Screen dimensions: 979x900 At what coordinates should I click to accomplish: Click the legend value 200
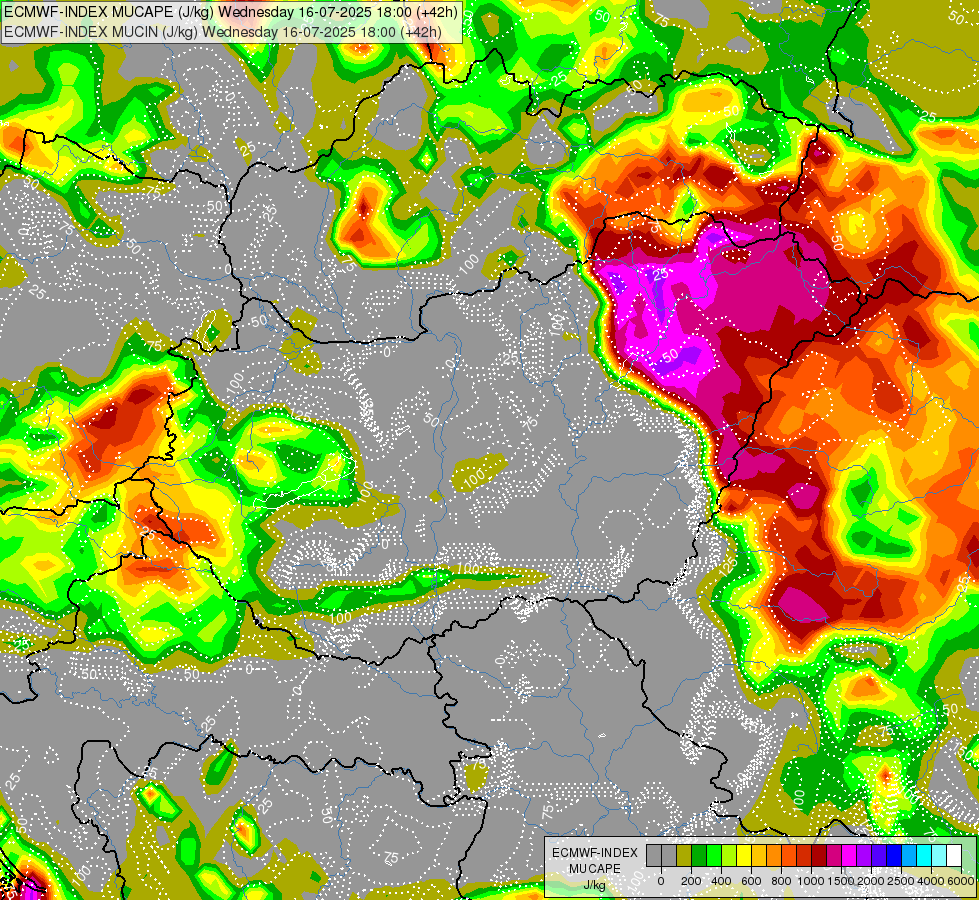691,881
